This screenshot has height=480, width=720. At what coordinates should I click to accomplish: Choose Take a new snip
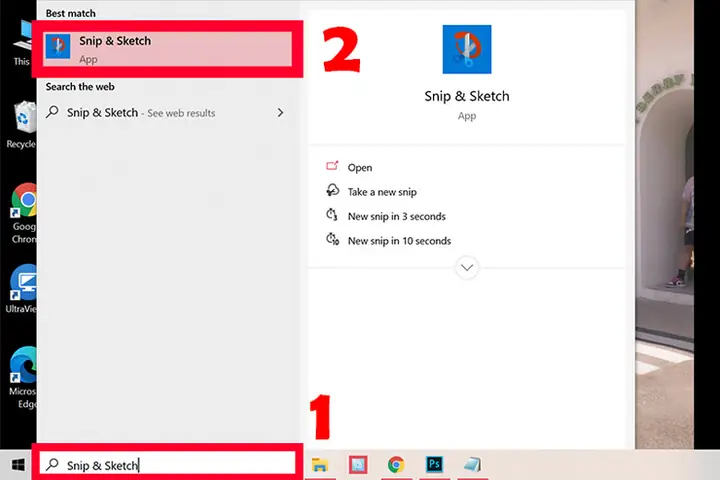pyautogui.click(x=382, y=192)
